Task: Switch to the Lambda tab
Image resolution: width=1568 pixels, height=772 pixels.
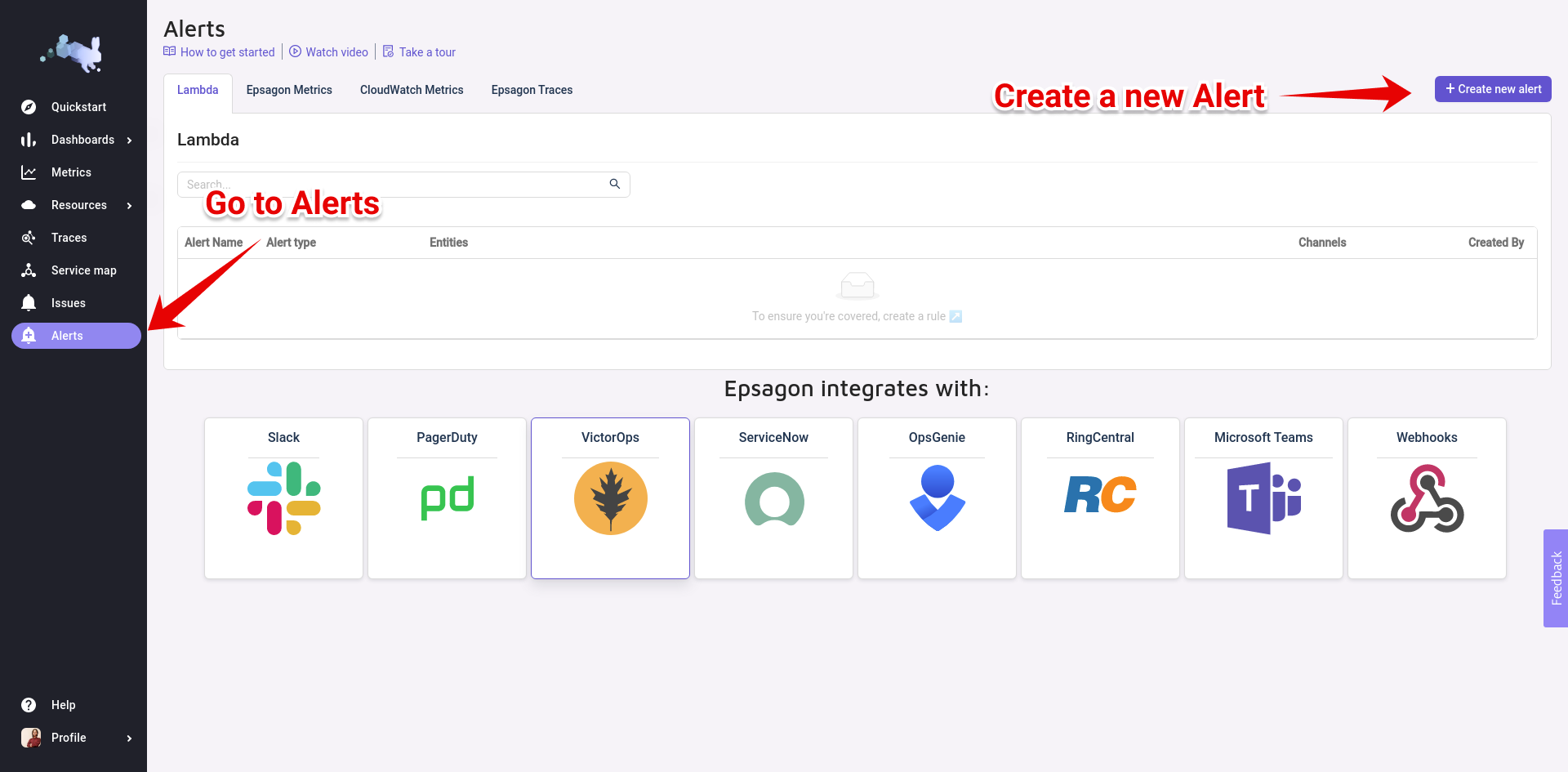Action: point(198,90)
